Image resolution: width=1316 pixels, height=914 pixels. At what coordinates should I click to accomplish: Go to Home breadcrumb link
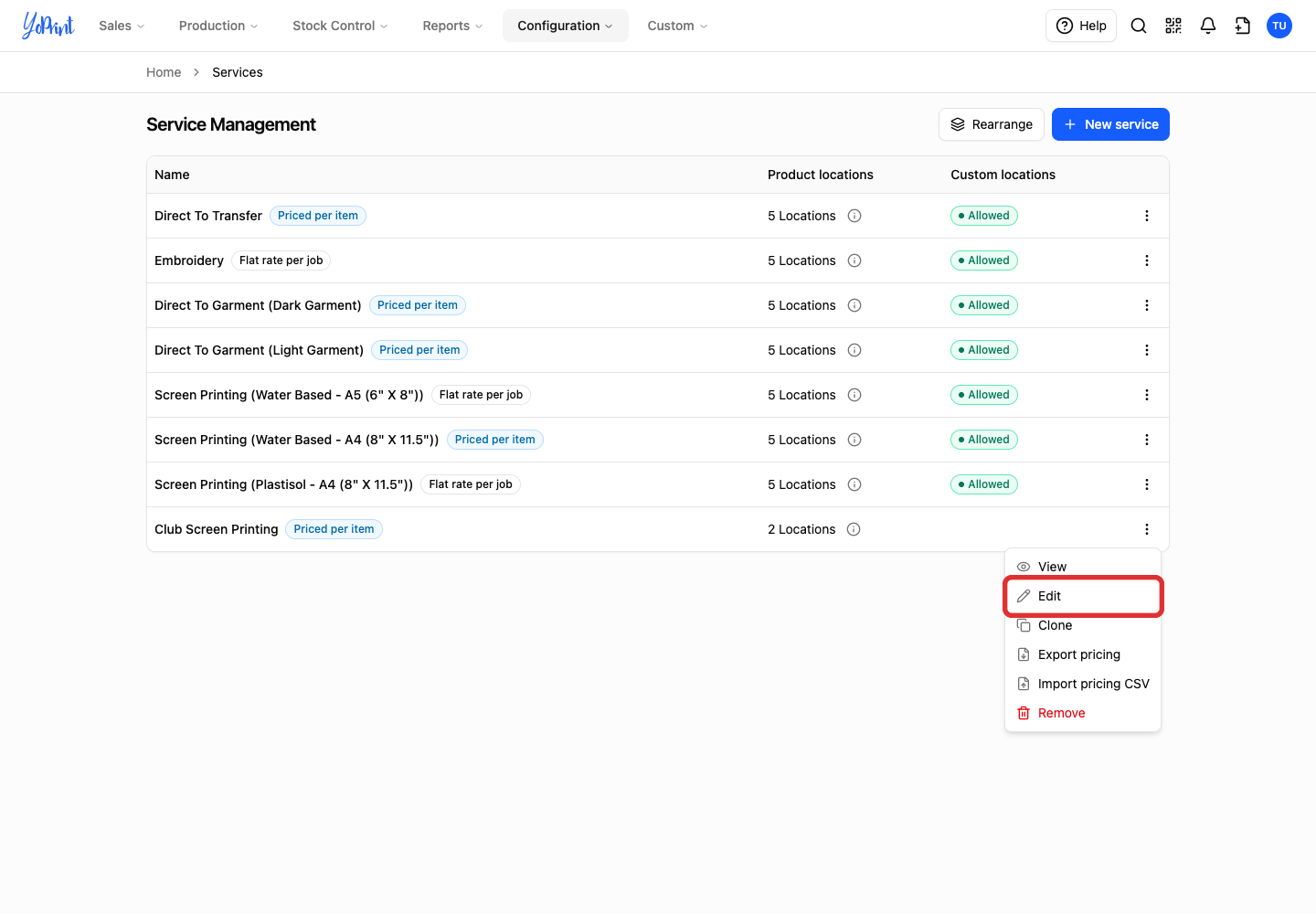[164, 72]
